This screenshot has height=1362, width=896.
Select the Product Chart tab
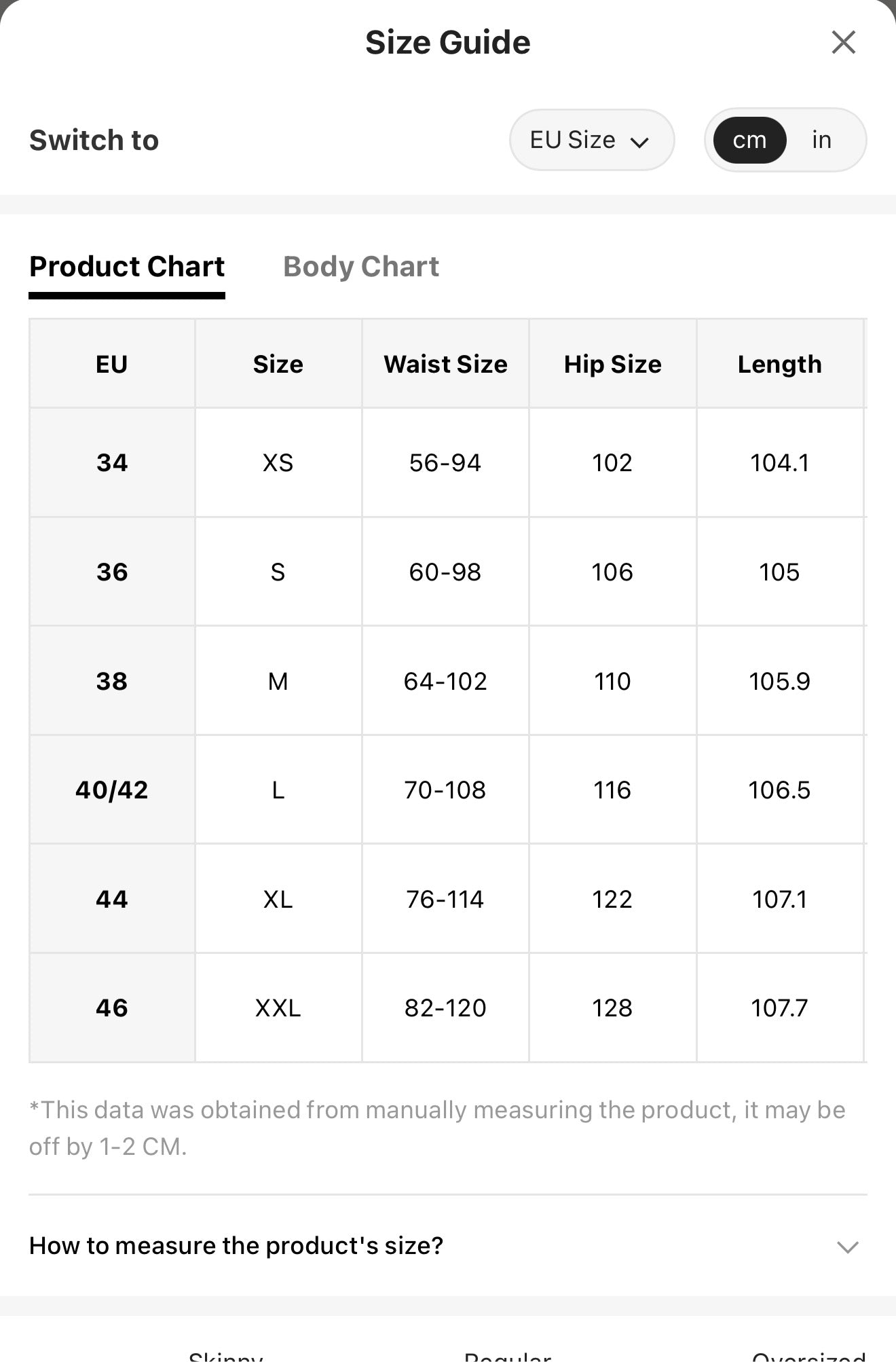tap(127, 267)
